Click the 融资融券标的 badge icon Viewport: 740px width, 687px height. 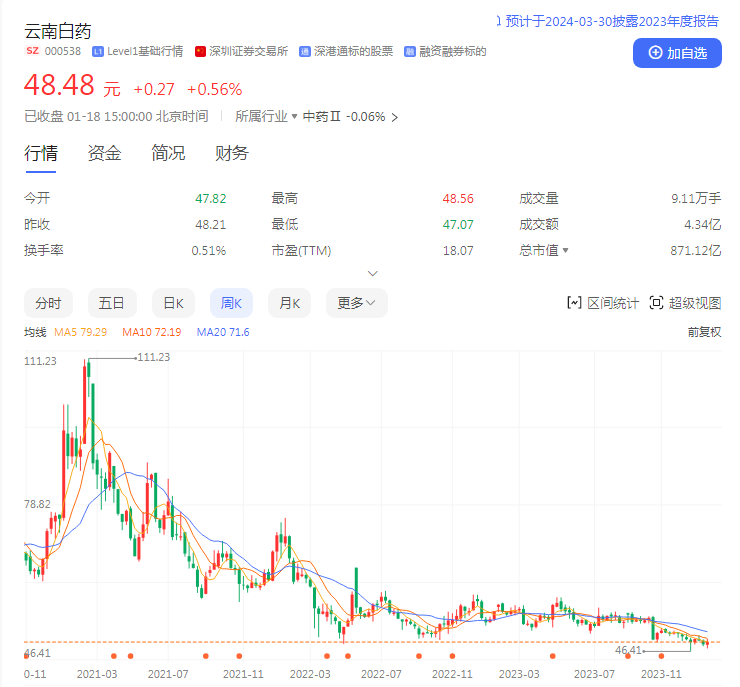(410, 51)
